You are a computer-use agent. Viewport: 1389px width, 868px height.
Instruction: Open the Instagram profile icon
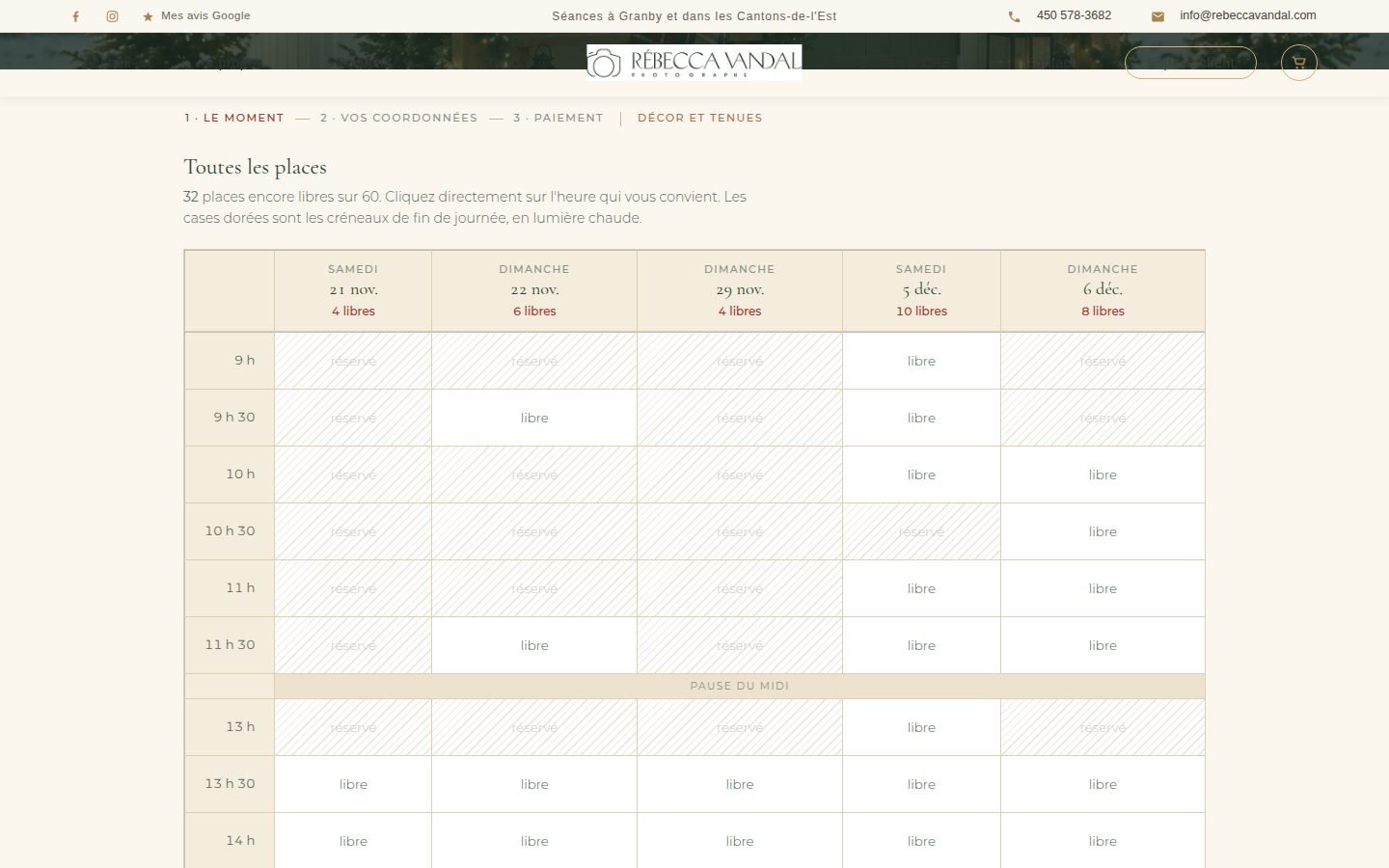pos(112,16)
